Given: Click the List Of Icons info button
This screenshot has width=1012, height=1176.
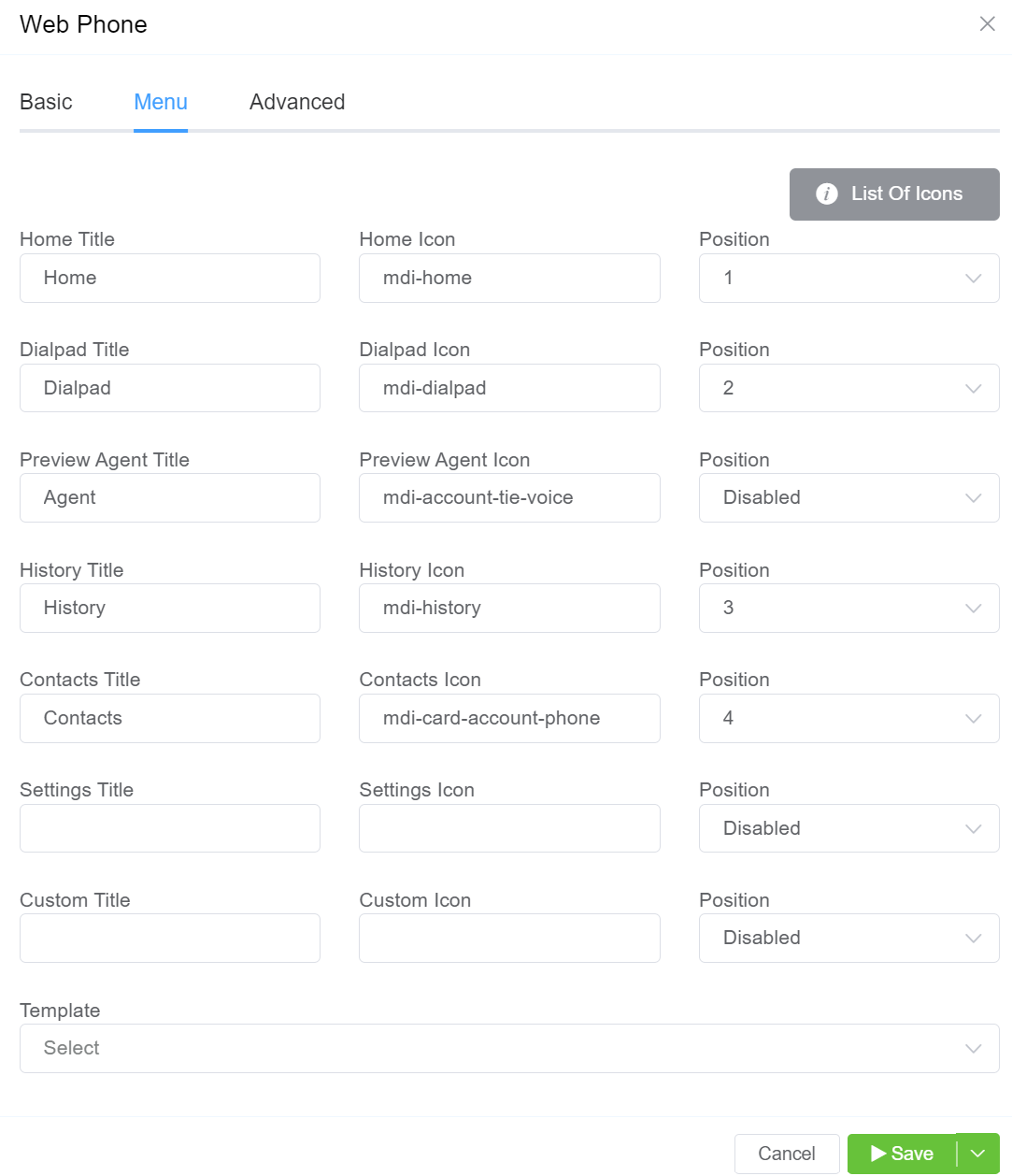Looking at the screenshot, I should pos(893,194).
